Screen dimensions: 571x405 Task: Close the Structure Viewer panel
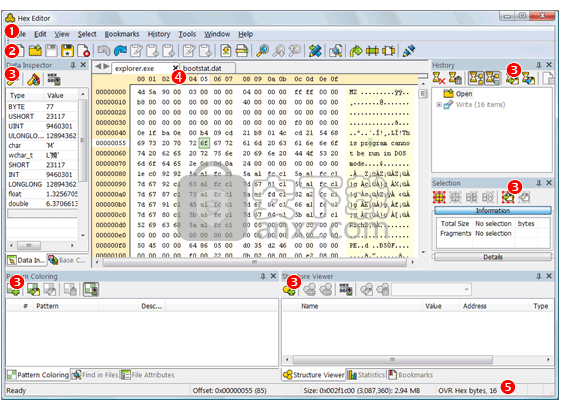coord(549,276)
